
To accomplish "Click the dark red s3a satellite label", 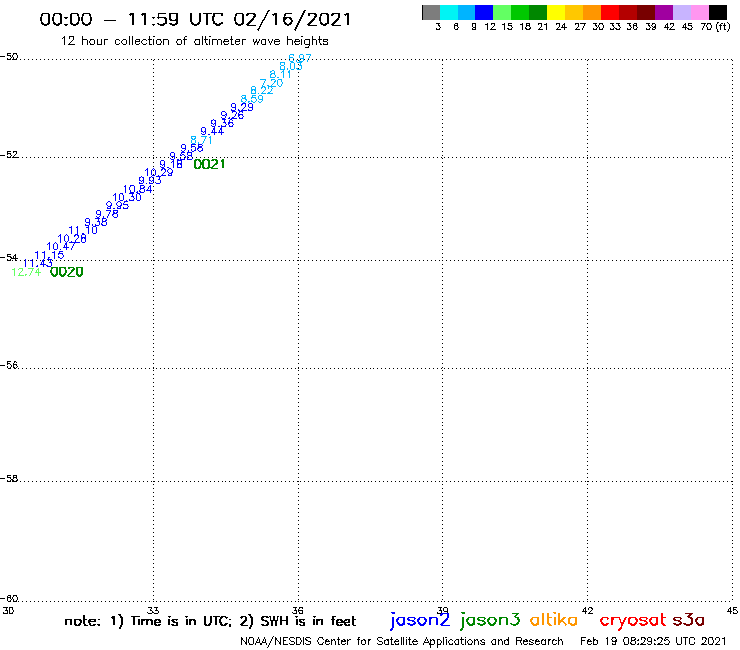I will pos(689,620).
